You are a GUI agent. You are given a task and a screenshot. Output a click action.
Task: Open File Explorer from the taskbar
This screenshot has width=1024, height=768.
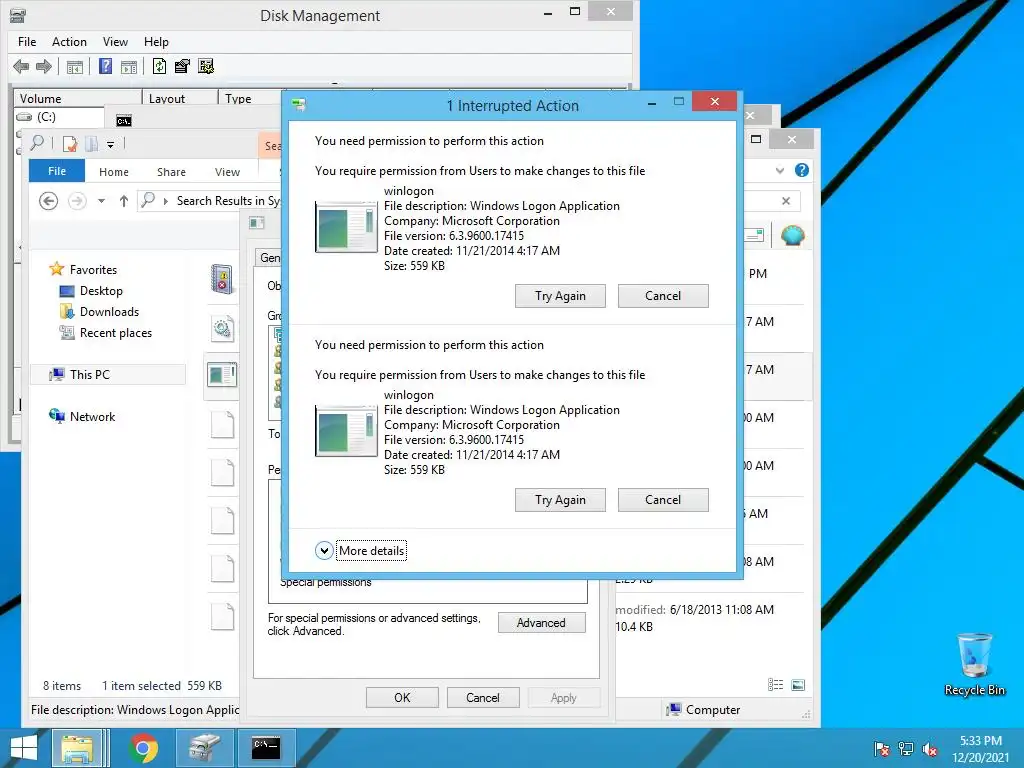click(77, 748)
